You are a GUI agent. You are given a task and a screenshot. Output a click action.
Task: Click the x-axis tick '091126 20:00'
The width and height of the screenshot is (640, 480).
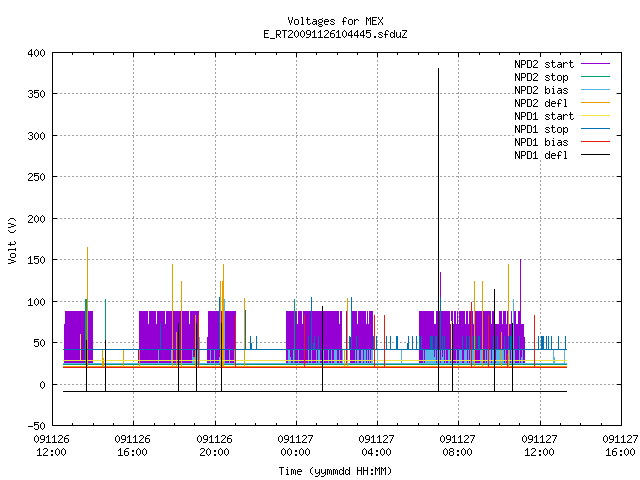214,446
